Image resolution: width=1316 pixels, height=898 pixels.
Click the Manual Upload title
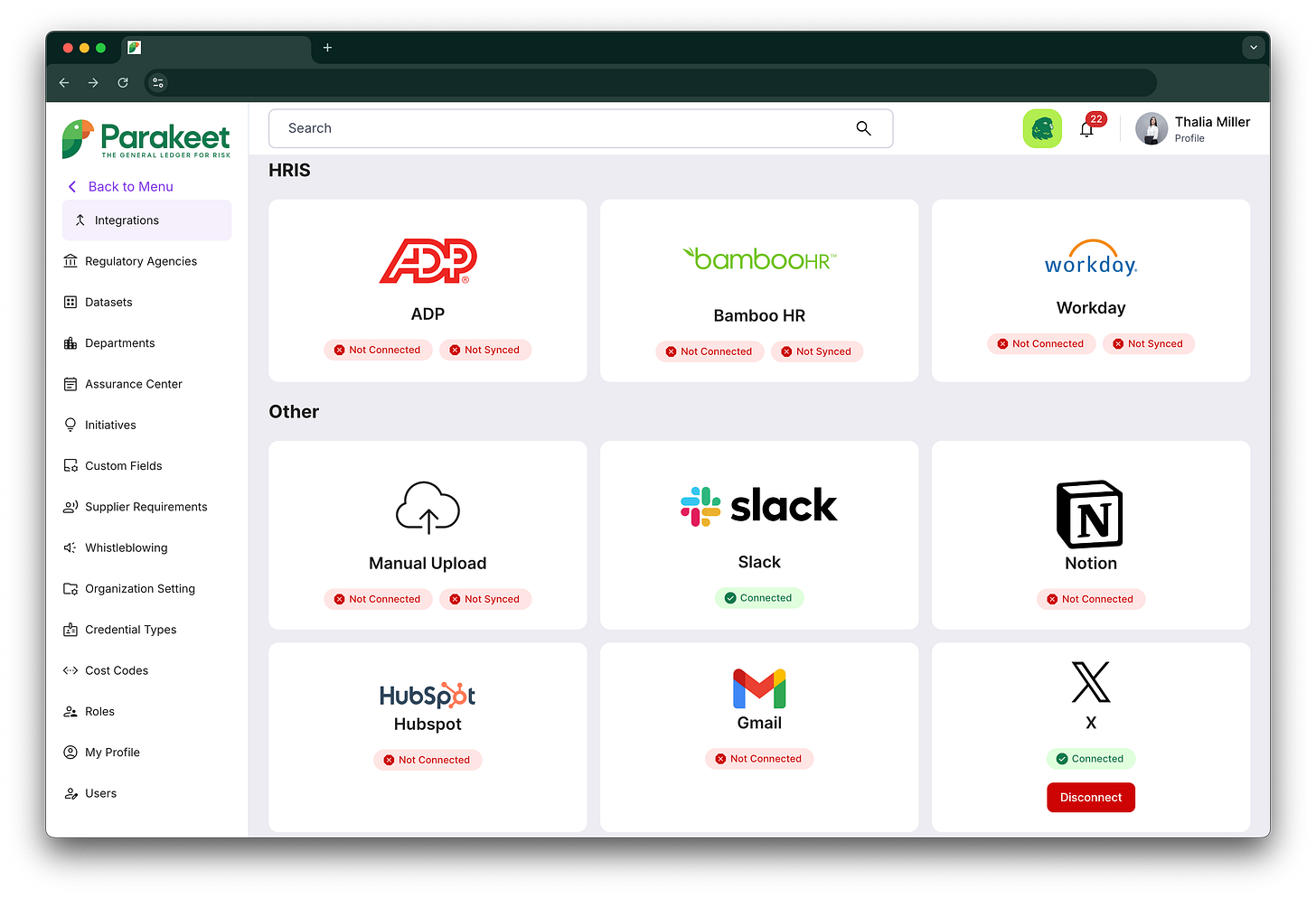pyautogui.click(x=428, y=563)
